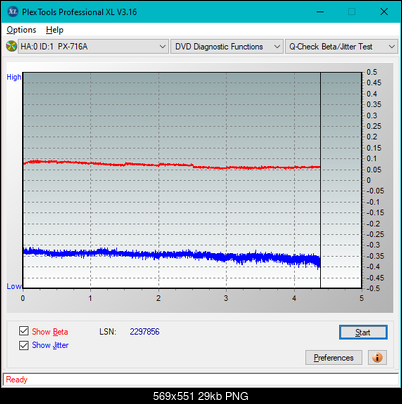Toggle the Show Beta checkbox

[x=24, y=331]
